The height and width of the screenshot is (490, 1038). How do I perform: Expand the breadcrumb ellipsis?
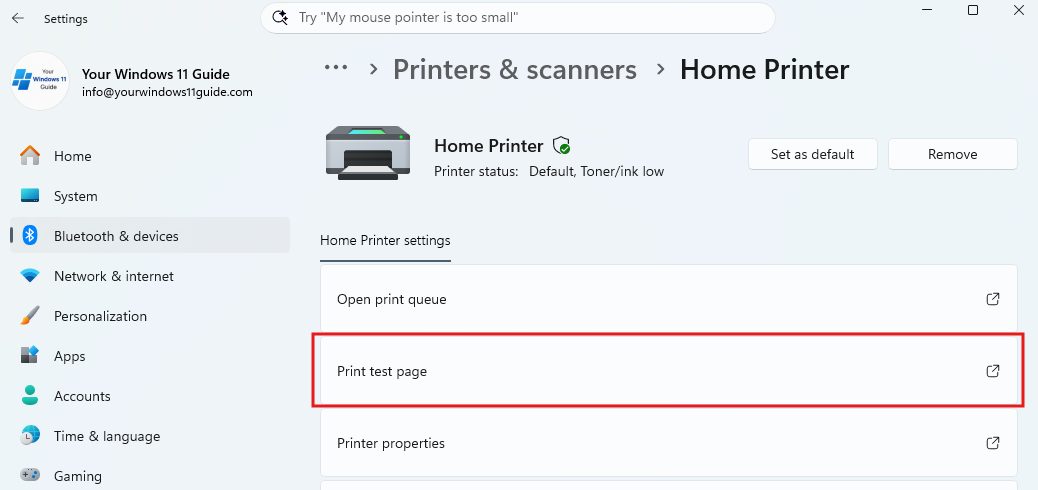[336, 68]
